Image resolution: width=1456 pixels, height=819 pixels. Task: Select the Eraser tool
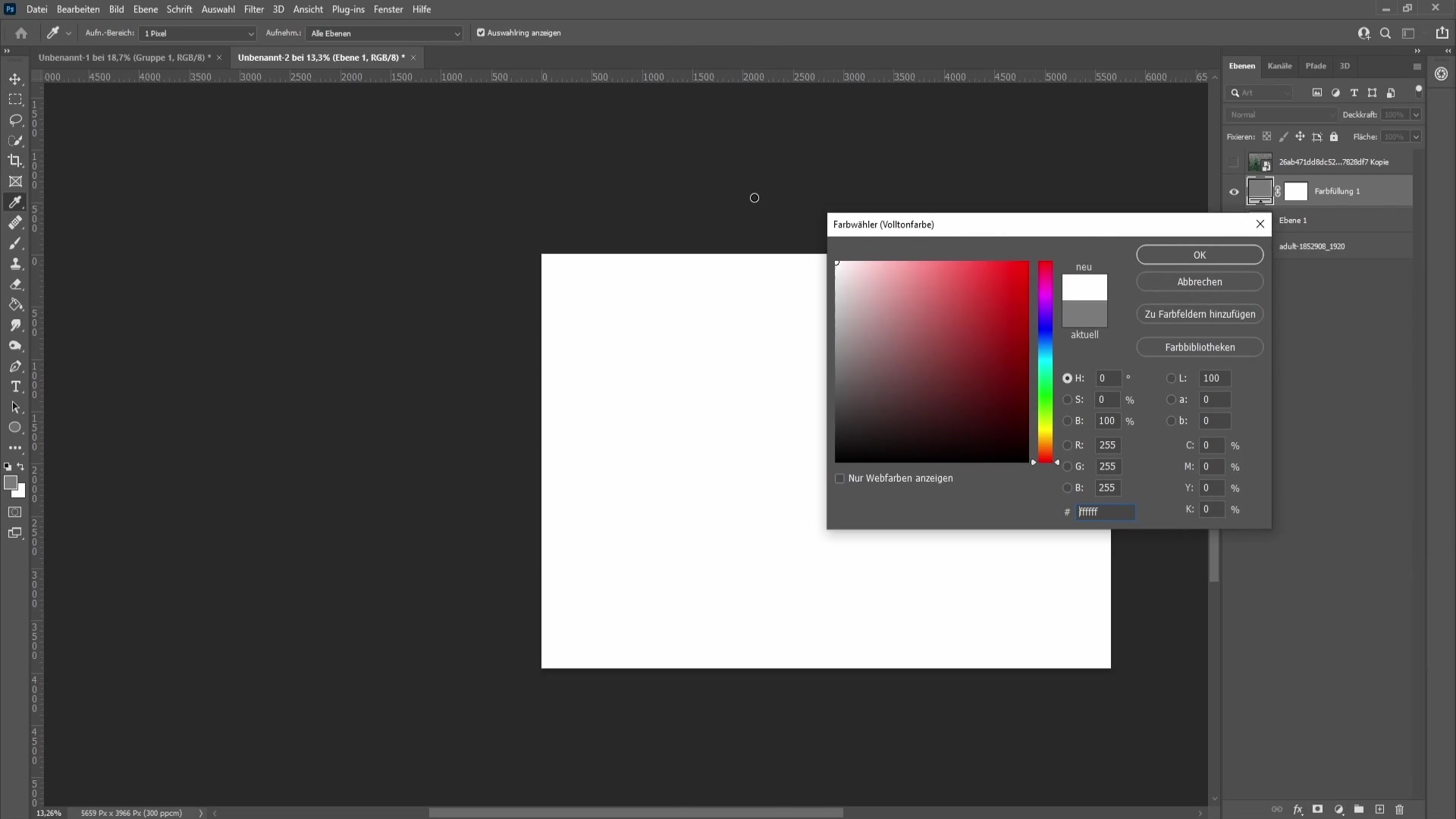tap(15, 284)
